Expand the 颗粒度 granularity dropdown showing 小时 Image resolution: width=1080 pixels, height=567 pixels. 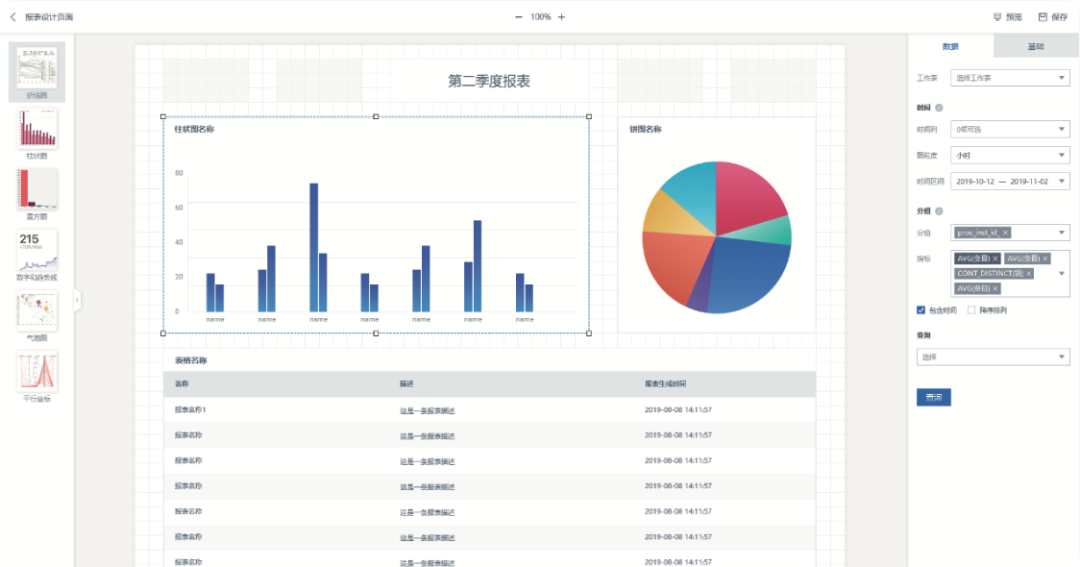(1010, 155)
